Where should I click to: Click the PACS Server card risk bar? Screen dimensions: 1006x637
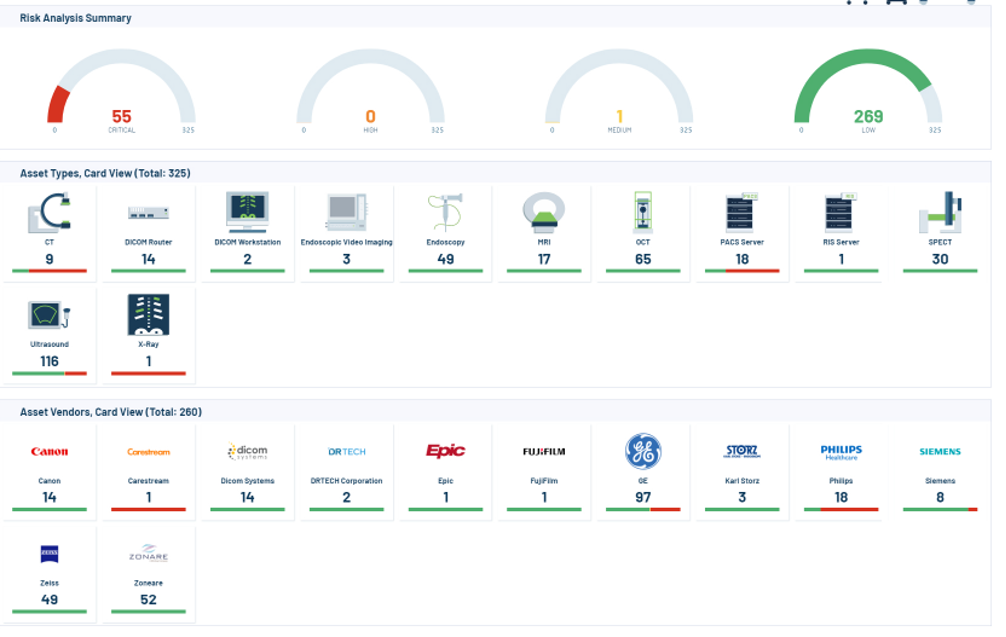coord(742,271)
